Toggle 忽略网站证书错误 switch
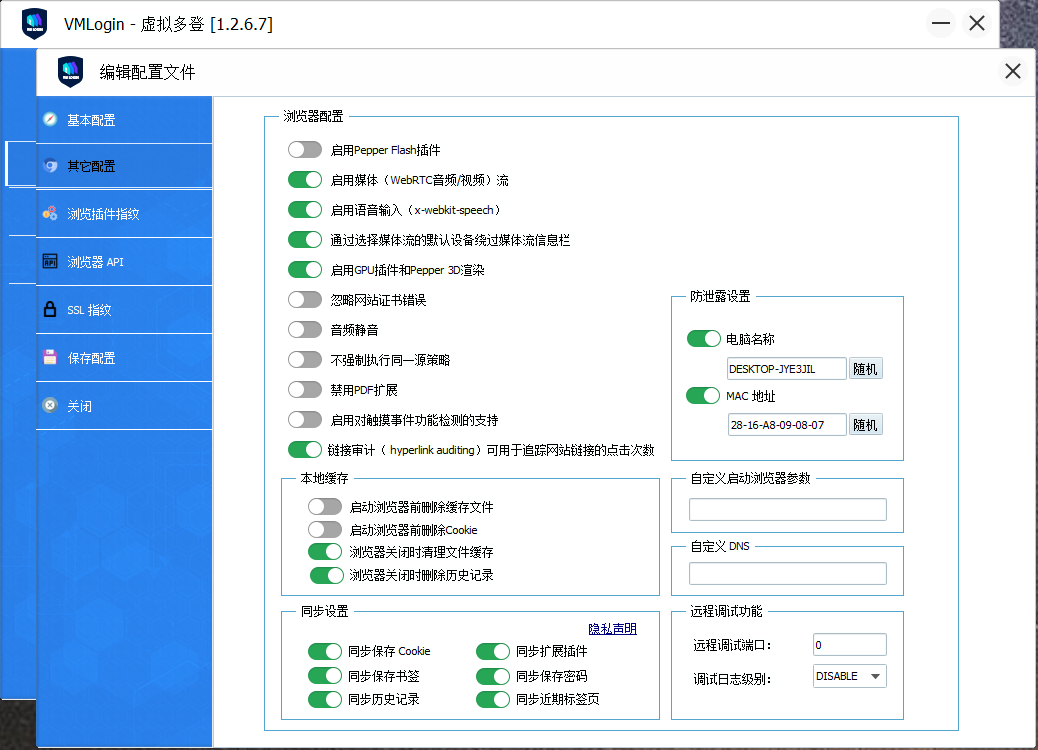 (x=305, y=300)
